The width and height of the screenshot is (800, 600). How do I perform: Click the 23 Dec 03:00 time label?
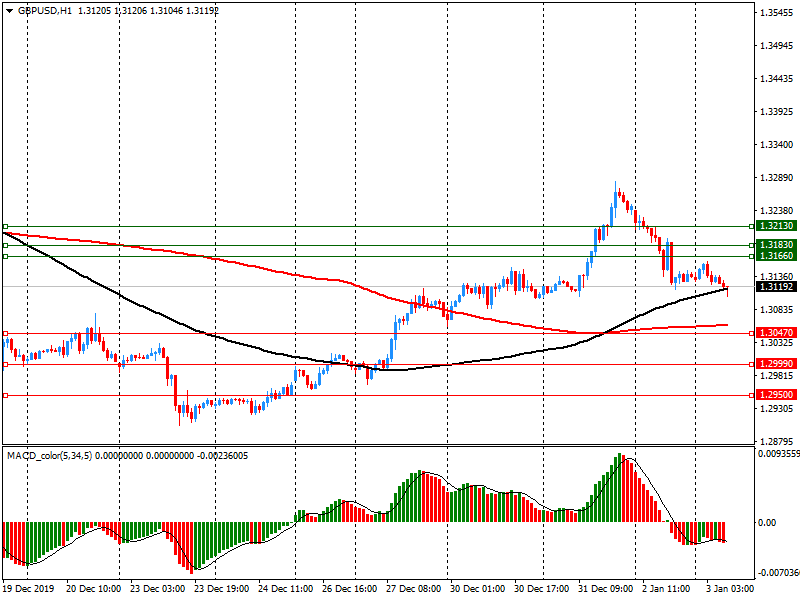coord(157,589)
